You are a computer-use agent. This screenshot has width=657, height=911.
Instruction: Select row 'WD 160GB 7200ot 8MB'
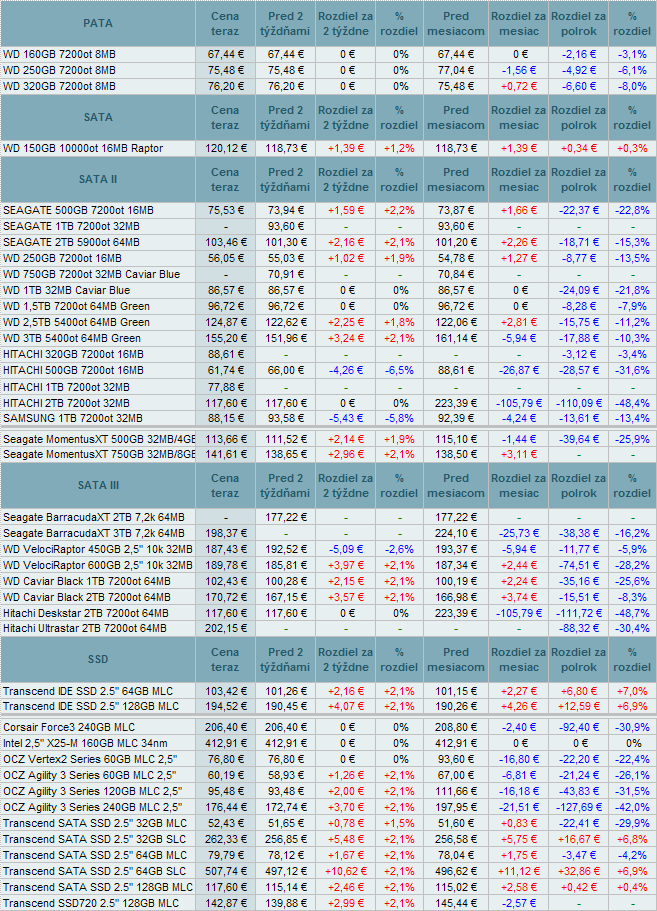click(329, 55)
